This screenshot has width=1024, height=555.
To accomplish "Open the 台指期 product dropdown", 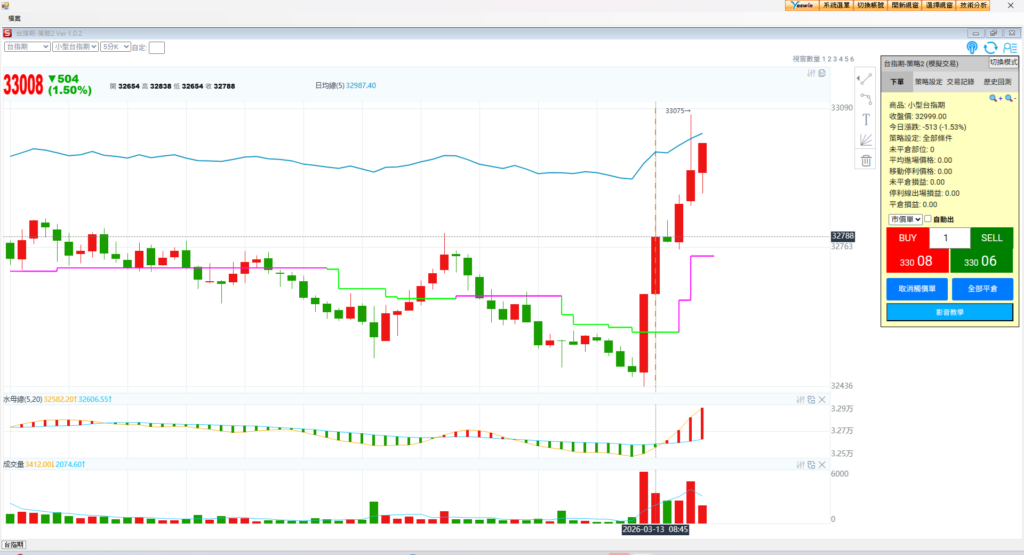I will (27, 46).
